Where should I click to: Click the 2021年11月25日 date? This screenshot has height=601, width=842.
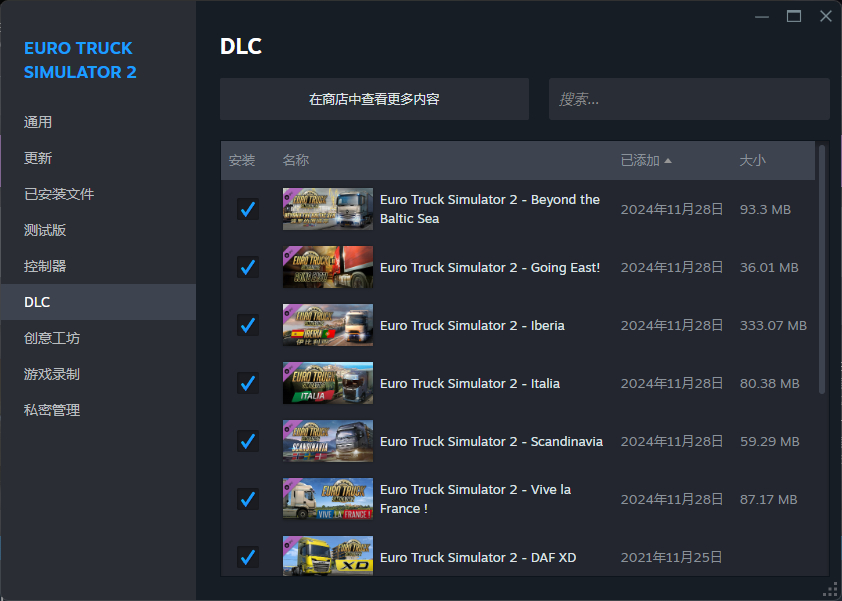click(672, 557)
